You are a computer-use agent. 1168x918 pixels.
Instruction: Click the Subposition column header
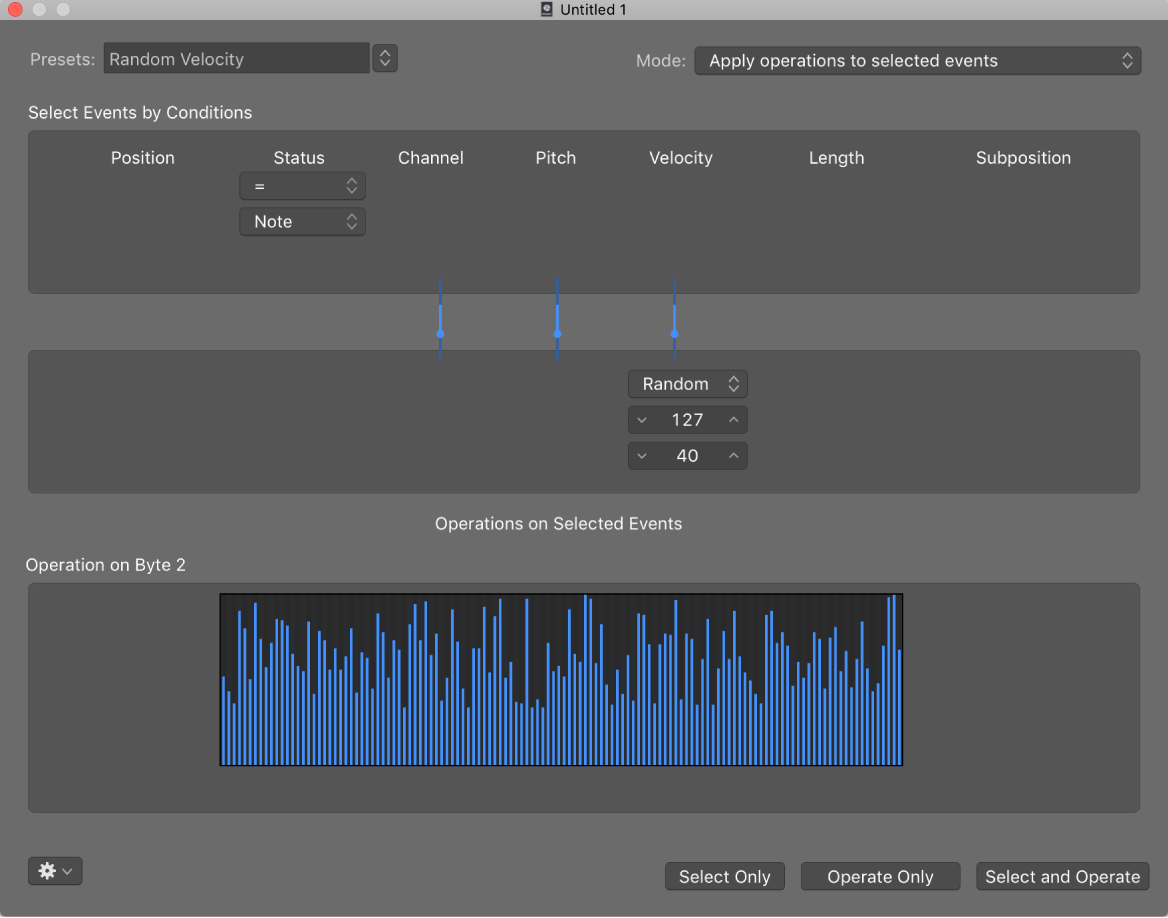pyautogui.click(x=1023, y=158)
